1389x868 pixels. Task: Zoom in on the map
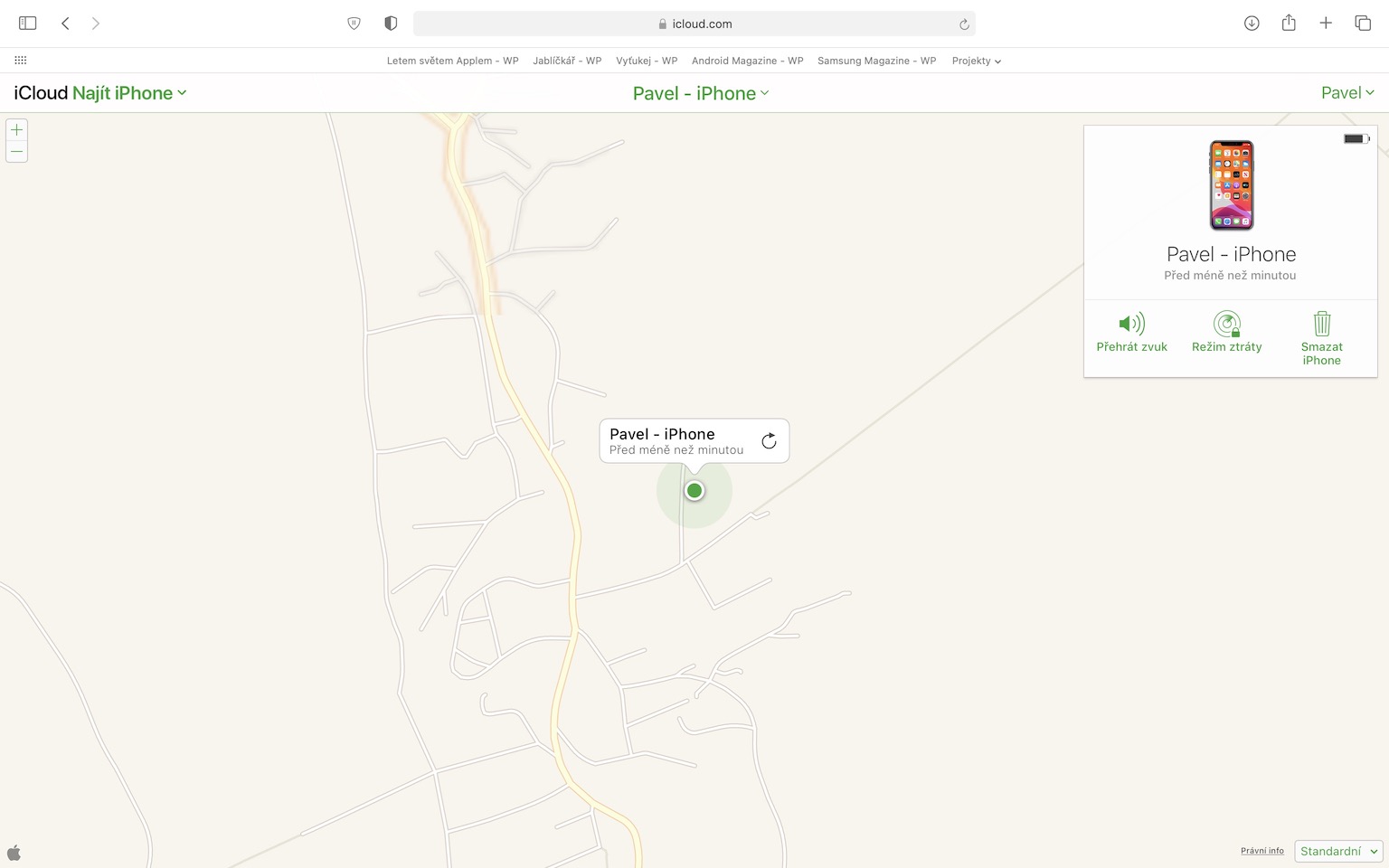click(16, 130)
